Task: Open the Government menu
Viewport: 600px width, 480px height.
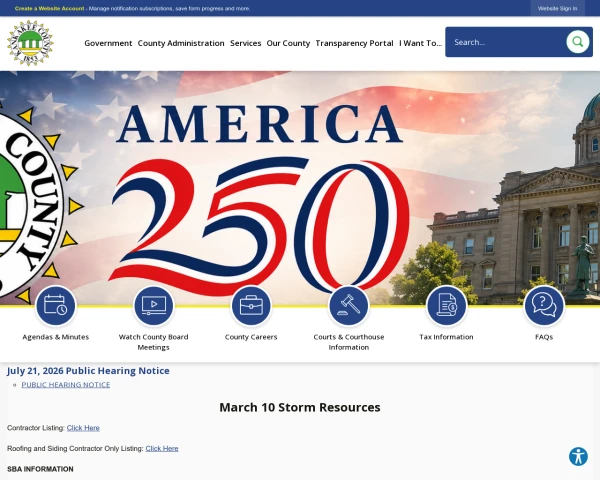Action: pyautogui.click(x=108, y=43)
